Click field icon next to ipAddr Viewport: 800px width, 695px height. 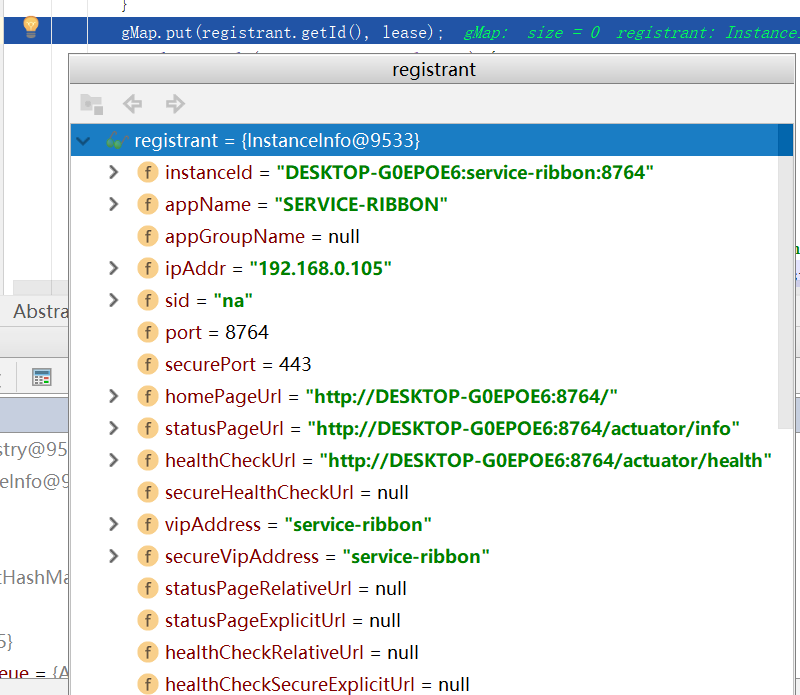[147, 268]
